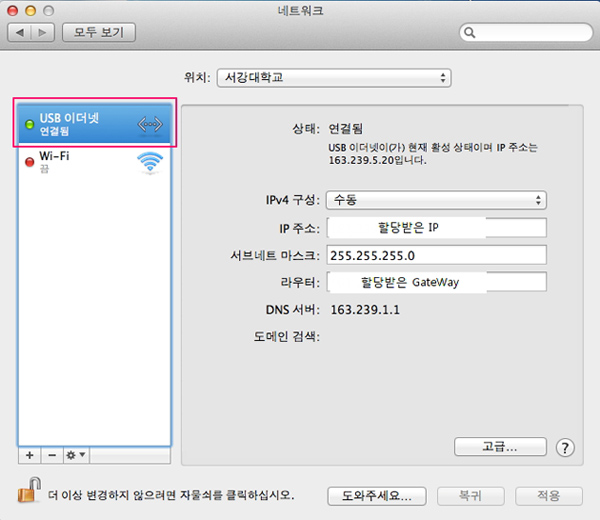Remove selected service with minus button

(51, 454)
